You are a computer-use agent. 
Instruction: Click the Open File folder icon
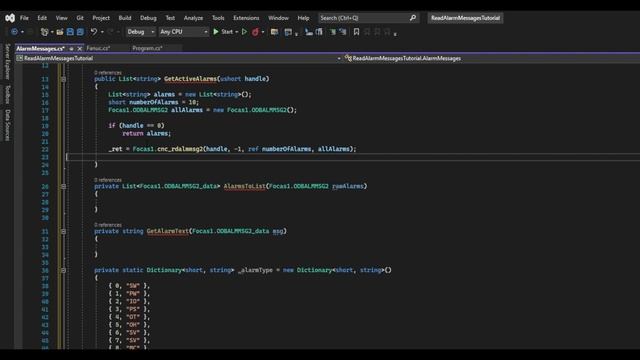pos(60,32)
